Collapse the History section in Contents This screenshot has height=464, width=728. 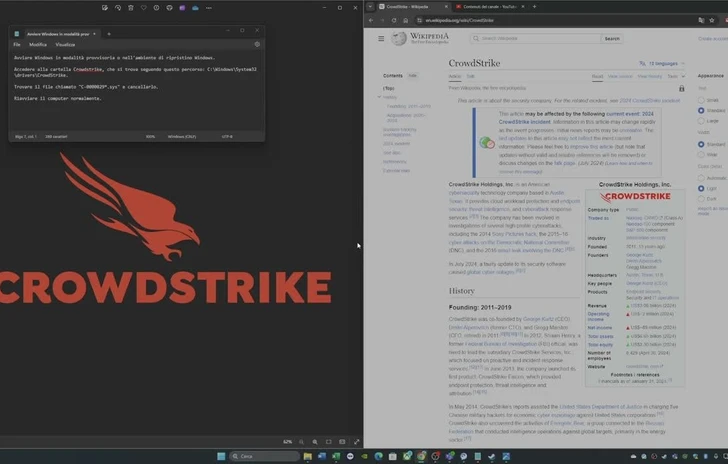[x=380, y=97]
